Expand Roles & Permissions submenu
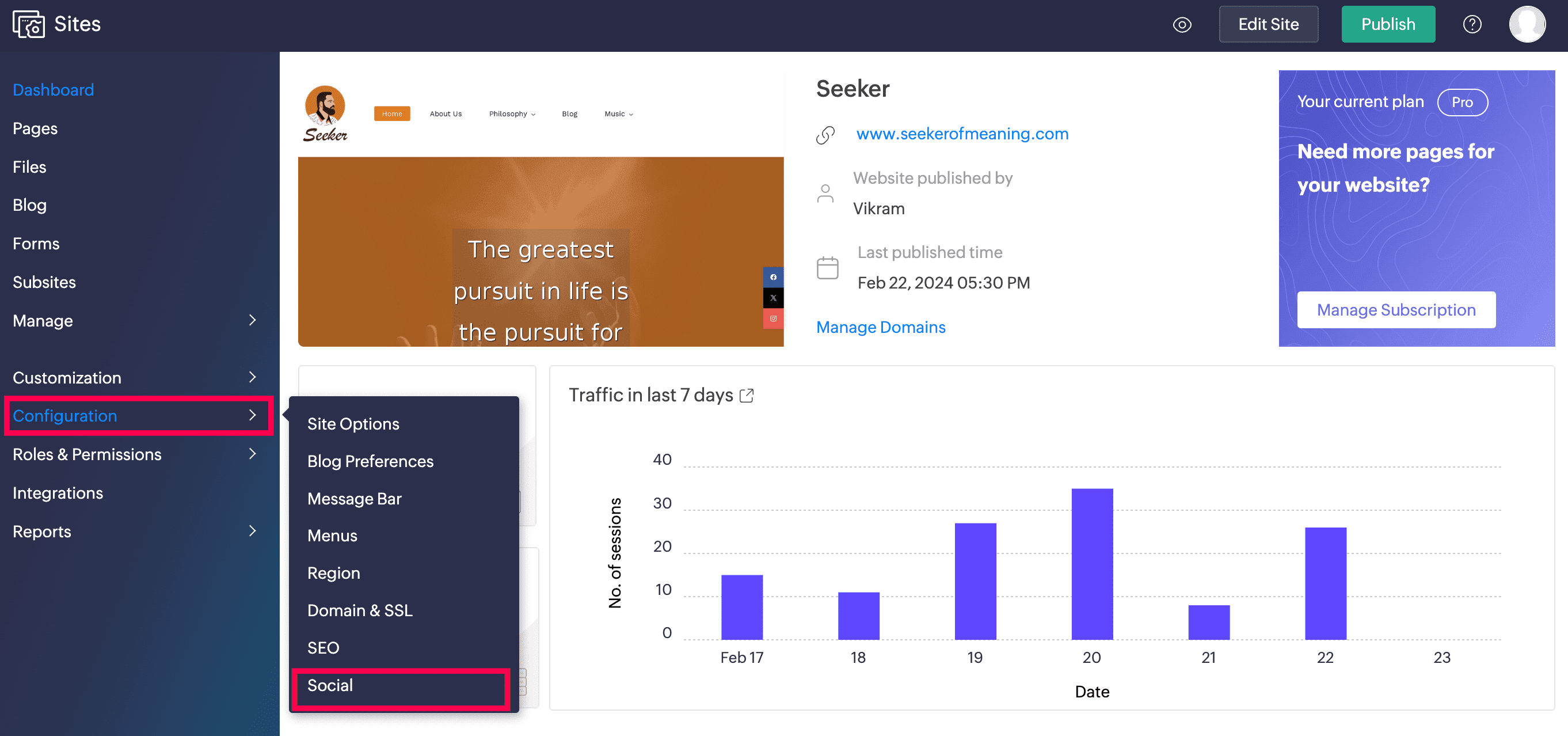The height and width of the screenshot is (736, 1568). click(252, 454)
